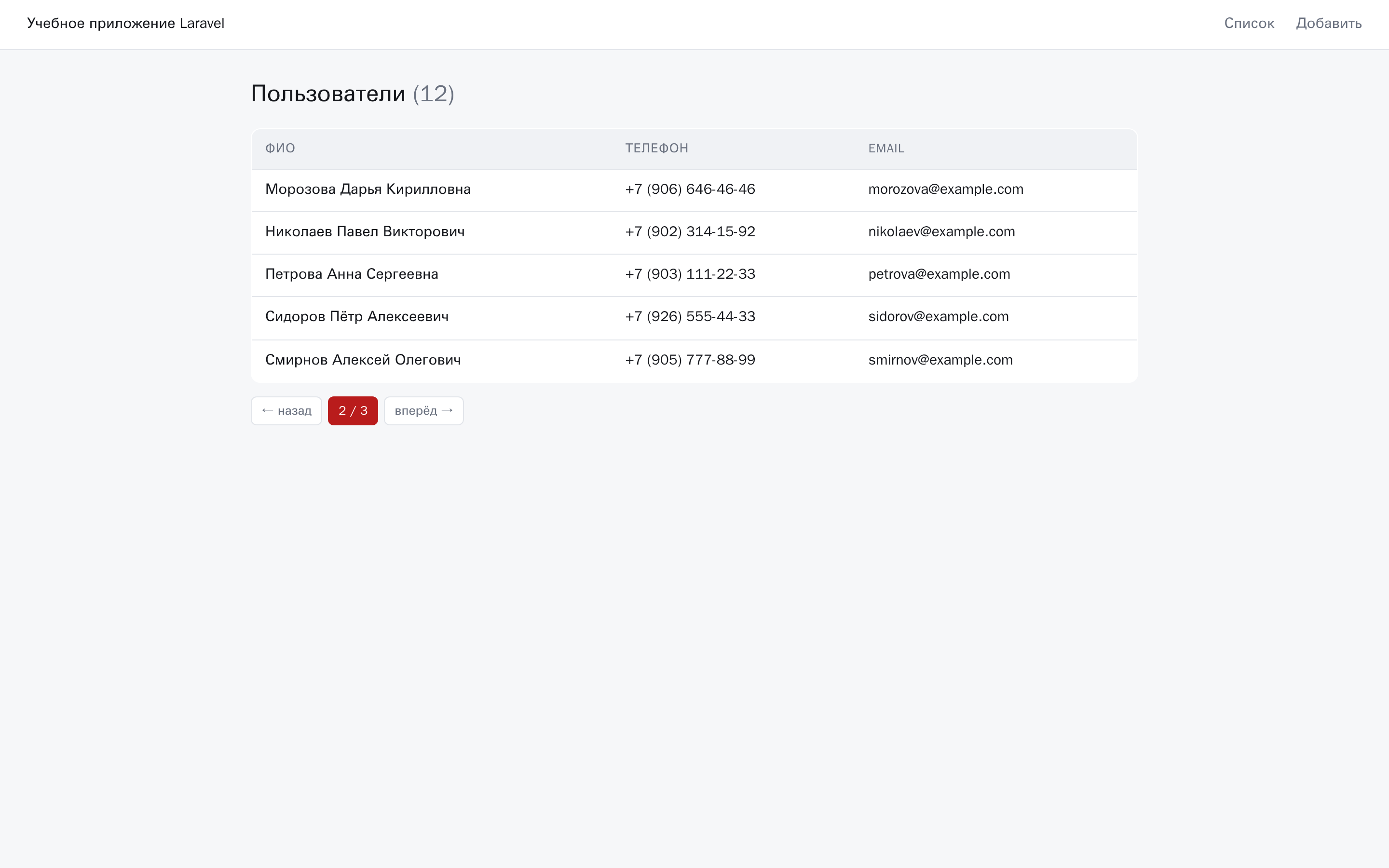Image resolution: width=1389 pixels, height=868 pixels.
Task: Select Сидоров Пётр Алексеевич name cell
Action: [x=357, y=317]
